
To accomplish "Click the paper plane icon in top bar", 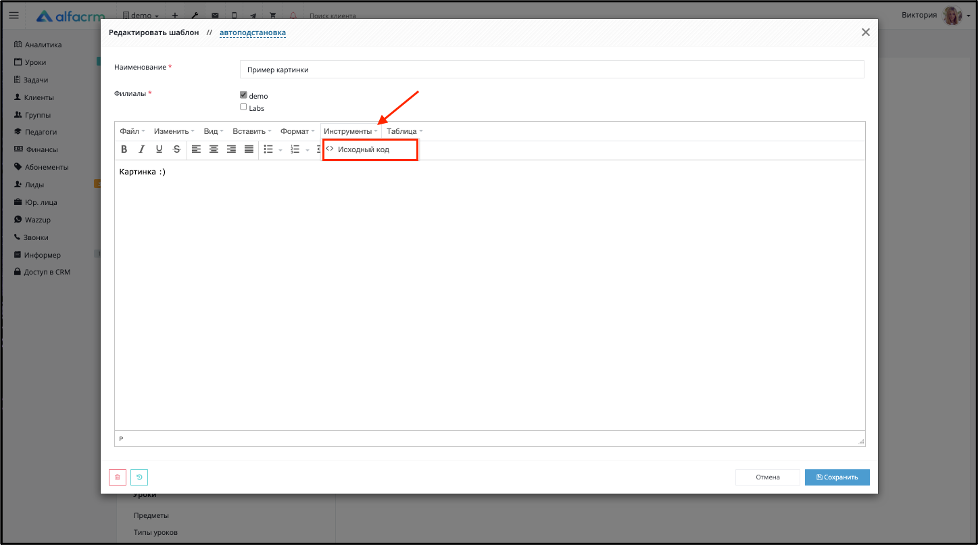I will [x=253, y=16].
